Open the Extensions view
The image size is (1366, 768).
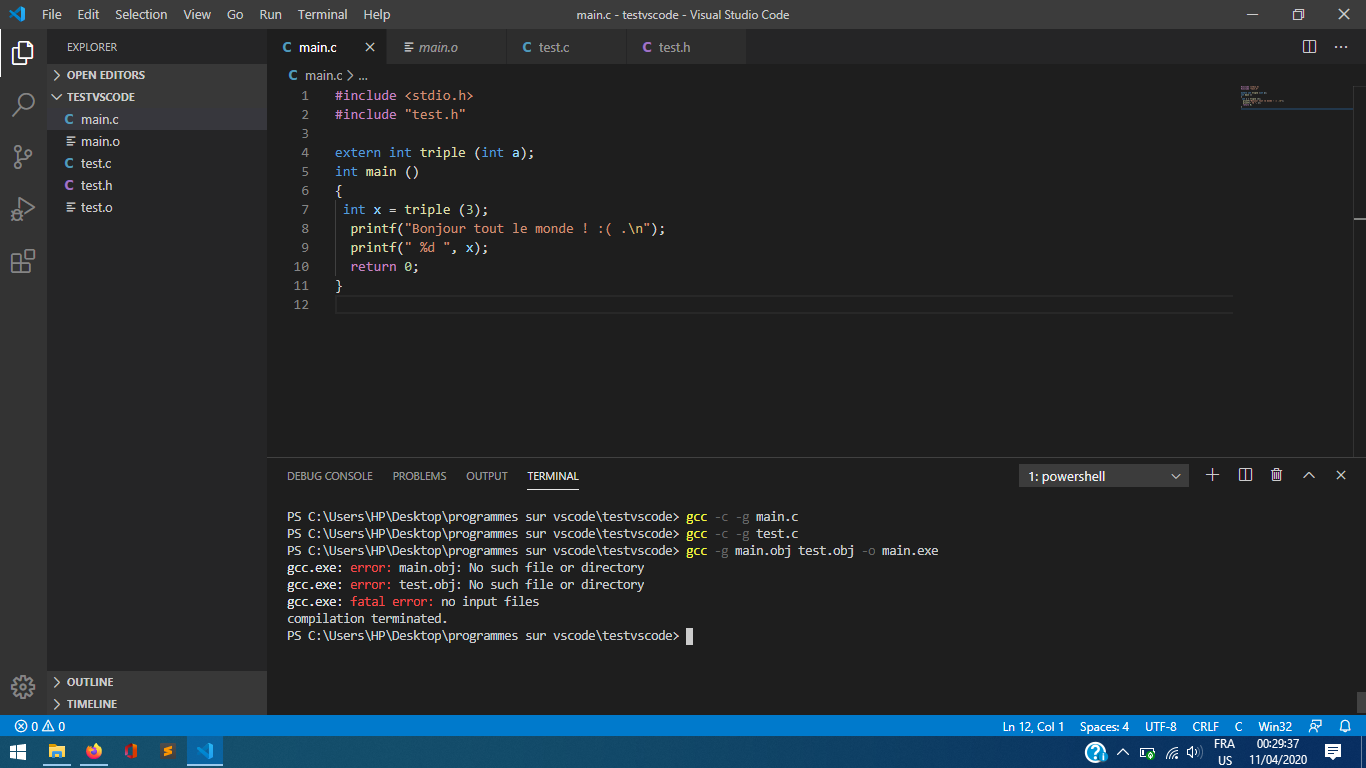pyautogui.click(x=23, y=261)
